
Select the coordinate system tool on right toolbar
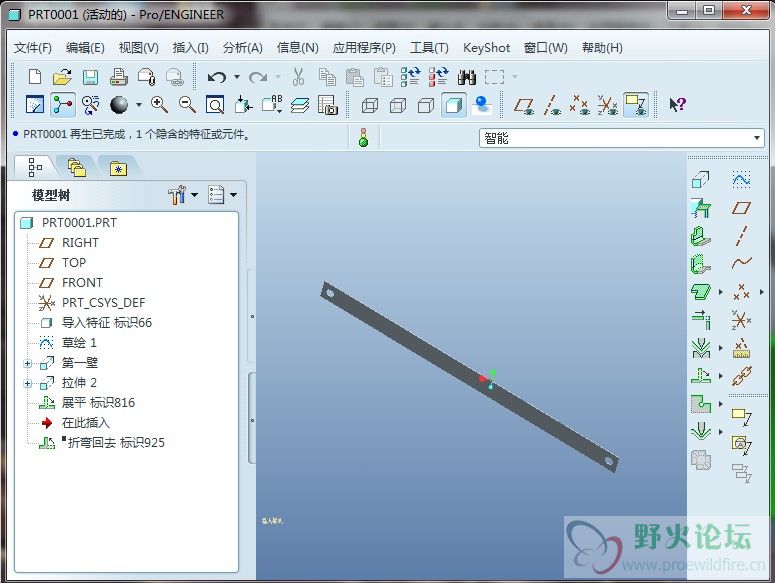[741, 320]
